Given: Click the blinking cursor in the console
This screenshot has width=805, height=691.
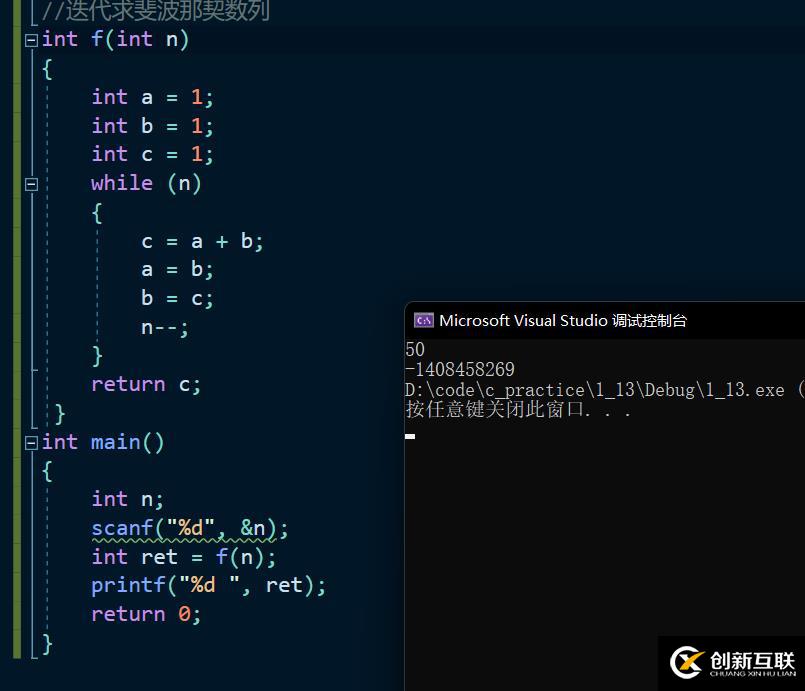Looking at the screenshot, I should point(410,436).
